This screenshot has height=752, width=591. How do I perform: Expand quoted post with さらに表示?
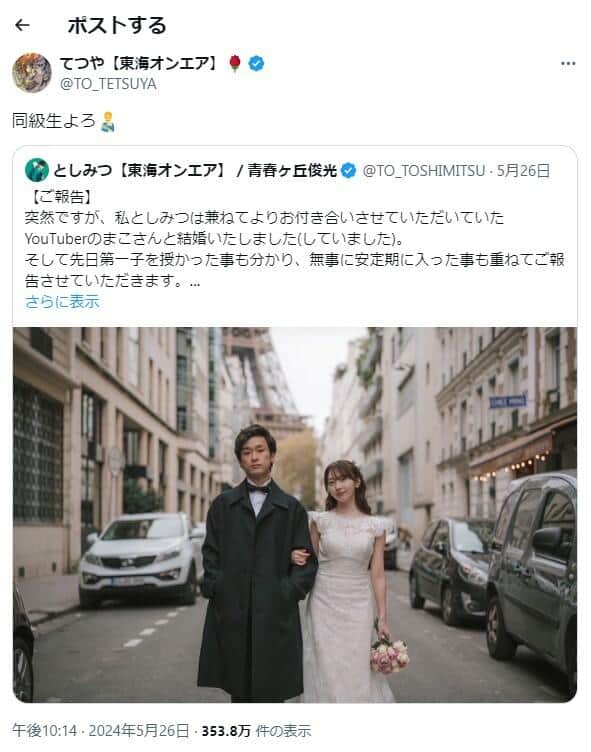click(62, 302)
